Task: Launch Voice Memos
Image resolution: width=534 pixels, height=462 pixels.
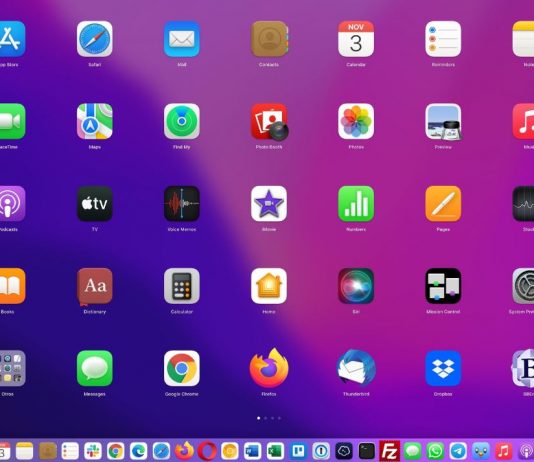Action: click(x=182, y=204)
